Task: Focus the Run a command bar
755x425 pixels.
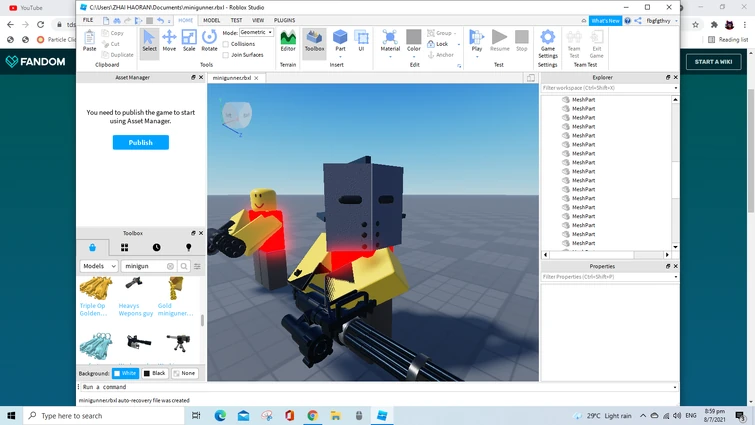Action: coord(376,387)
